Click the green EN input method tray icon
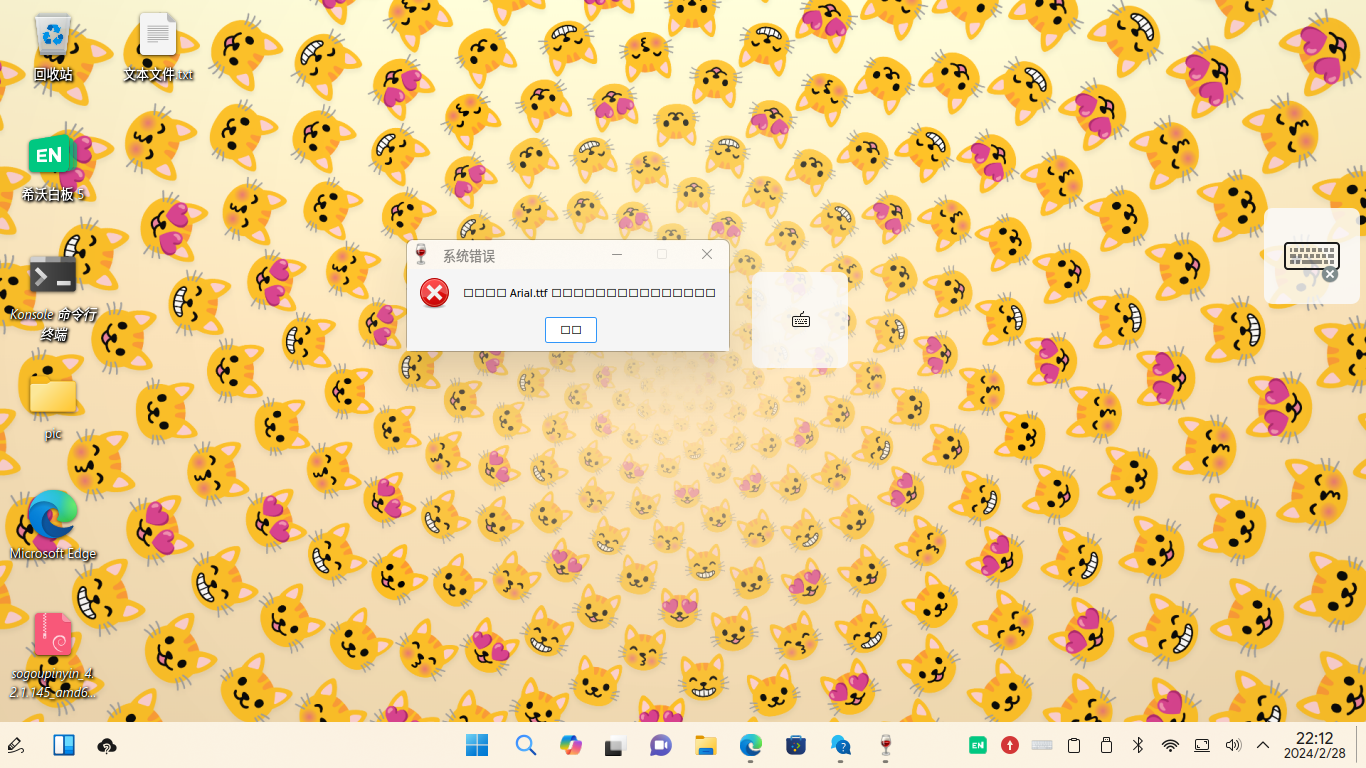Image resolution: width=1366 pixels, height=768 pixels. tap(977, 745)
